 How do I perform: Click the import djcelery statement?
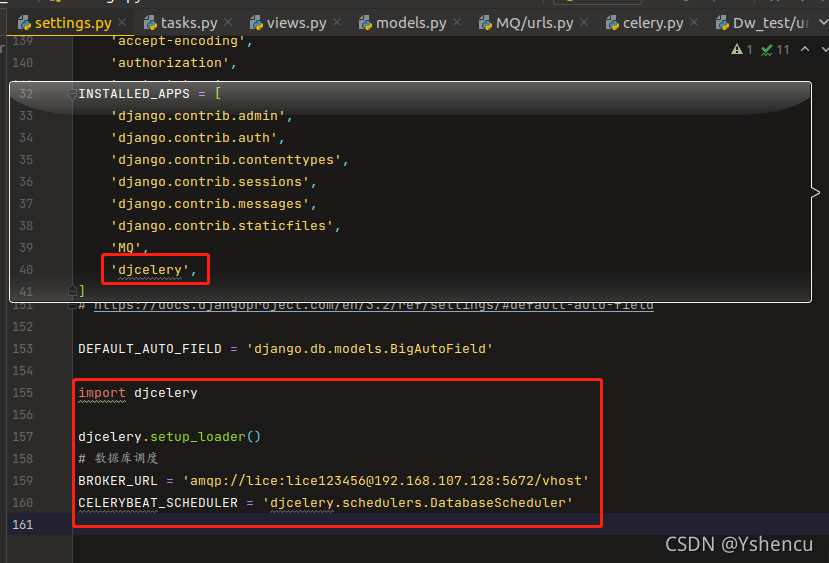(x=138, y=393)
